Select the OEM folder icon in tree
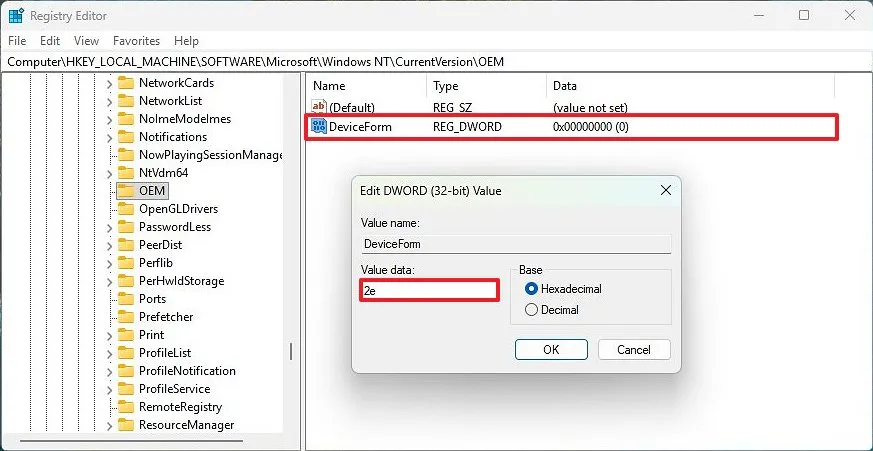 pos(126,191)
